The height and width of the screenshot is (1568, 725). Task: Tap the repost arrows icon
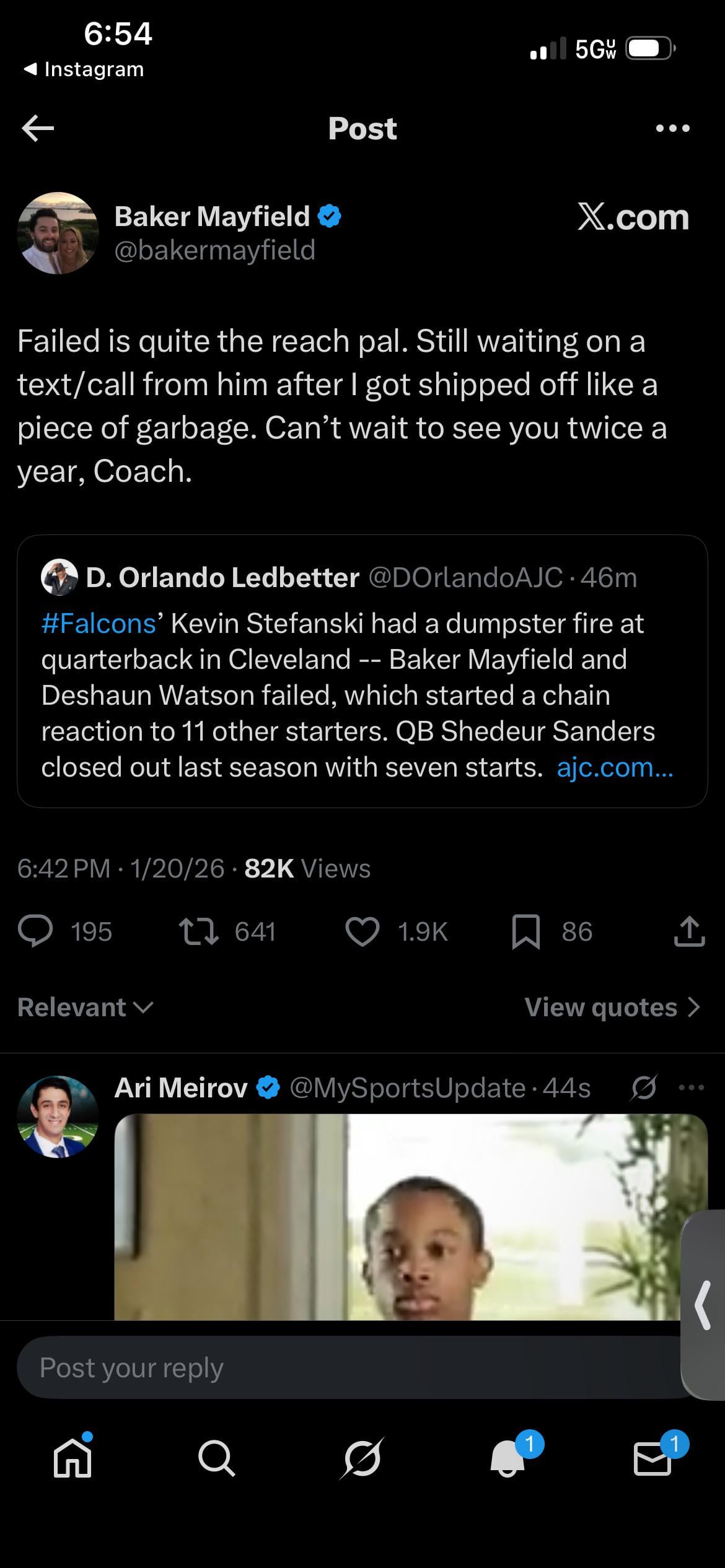click(198, 931)
